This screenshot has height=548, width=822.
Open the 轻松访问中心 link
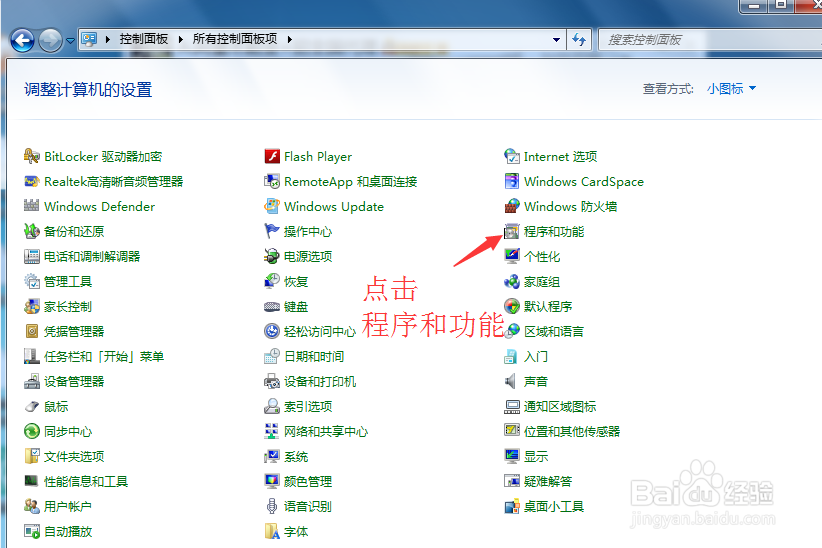coord(320,331)
